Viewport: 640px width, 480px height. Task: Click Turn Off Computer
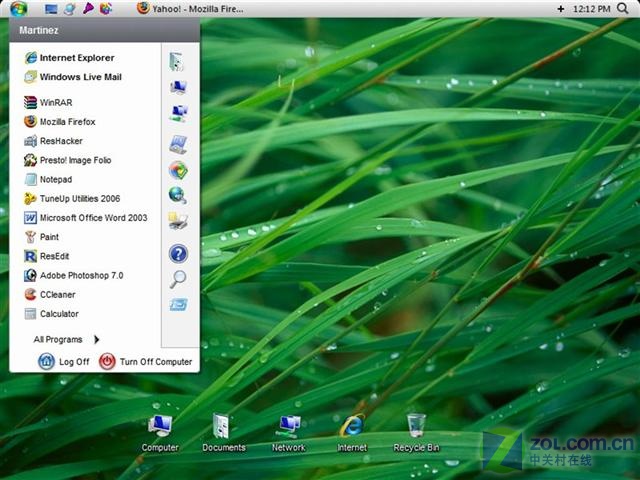pos(145,362)
